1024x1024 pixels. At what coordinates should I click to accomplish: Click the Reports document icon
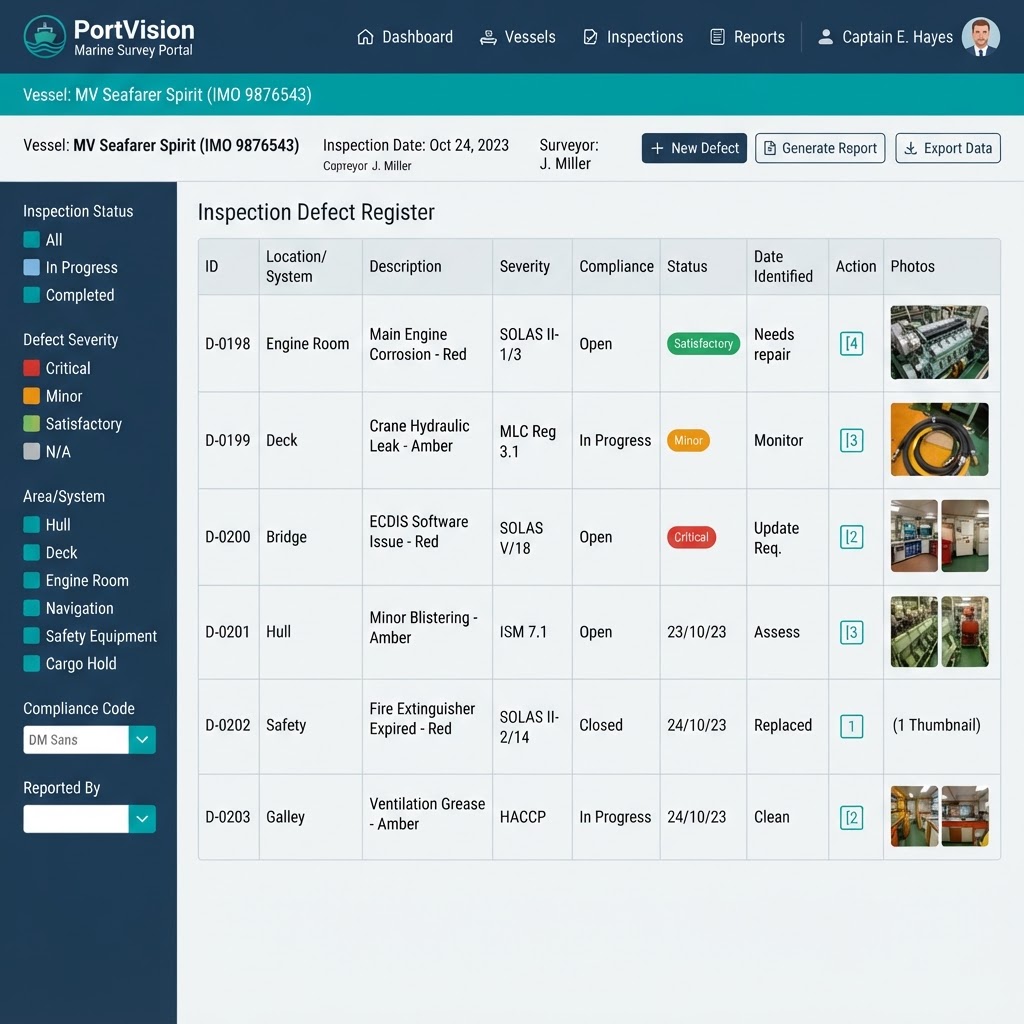(x=717, y=37)
